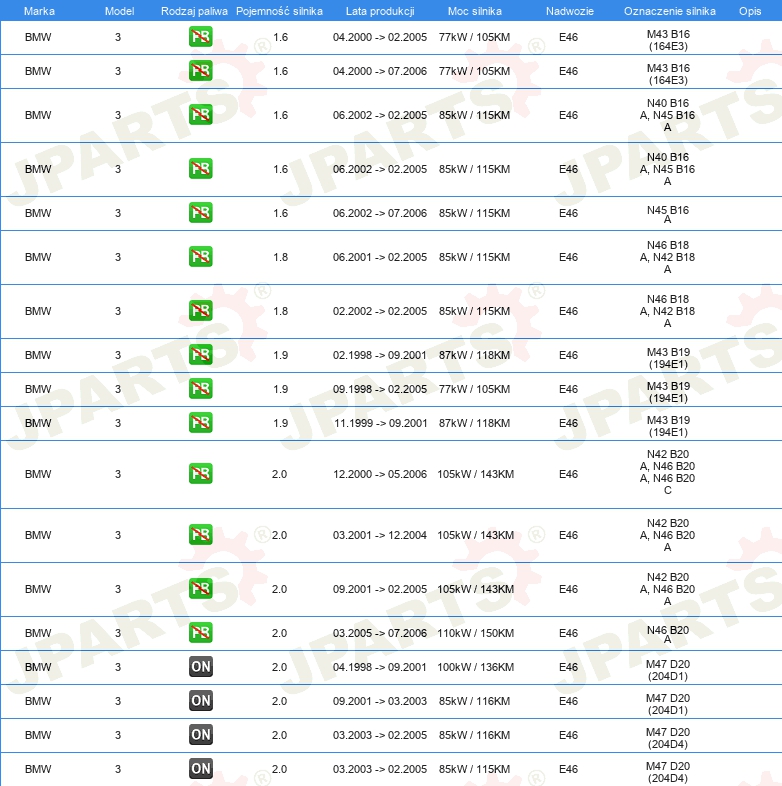The width and height of the screenshot is (782, 786).
Task: Click the PB fuel icon for the 110kW / 150KM row
Action: (x=201, y=633)
